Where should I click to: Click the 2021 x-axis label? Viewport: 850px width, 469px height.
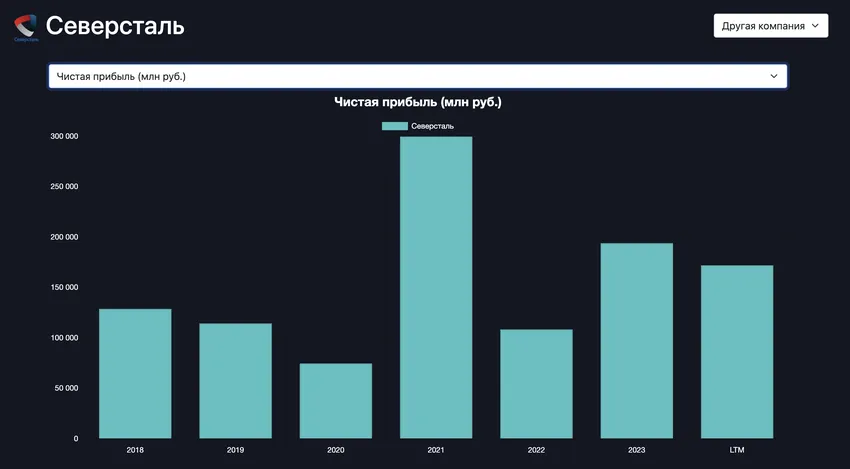[x=436, y=450]
